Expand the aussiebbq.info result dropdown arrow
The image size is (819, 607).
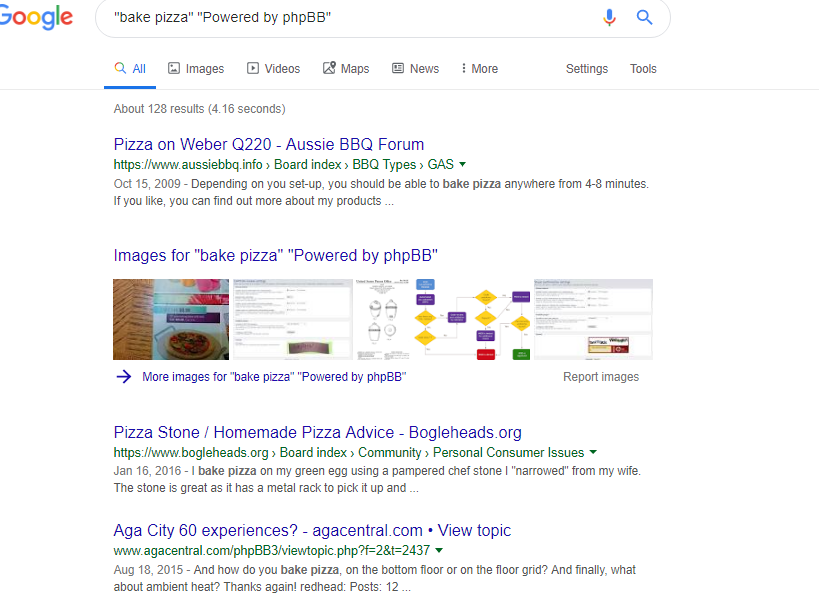pos(462,165)
